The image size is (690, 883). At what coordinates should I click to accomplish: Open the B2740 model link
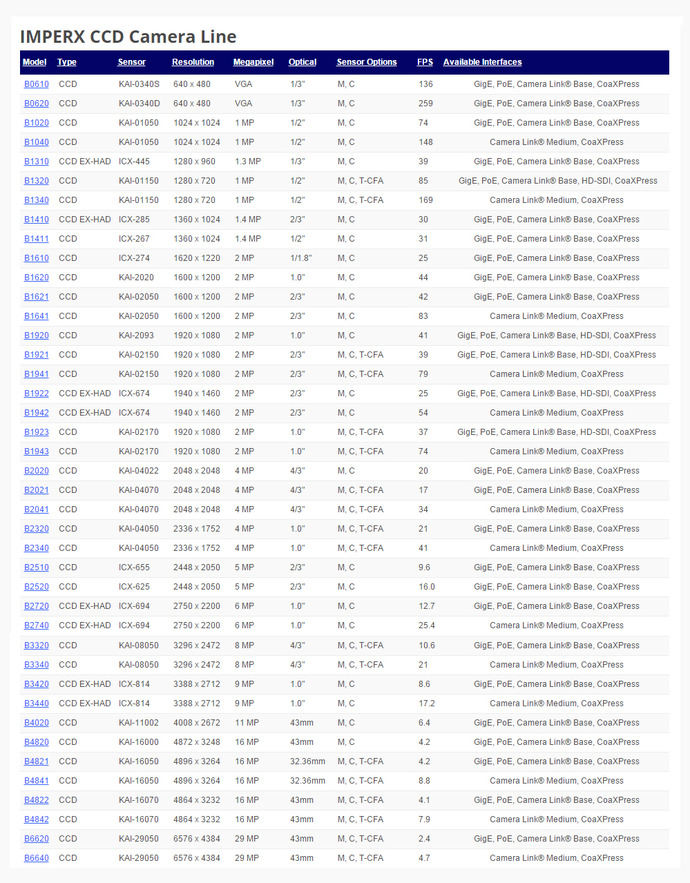pos(37,626)
